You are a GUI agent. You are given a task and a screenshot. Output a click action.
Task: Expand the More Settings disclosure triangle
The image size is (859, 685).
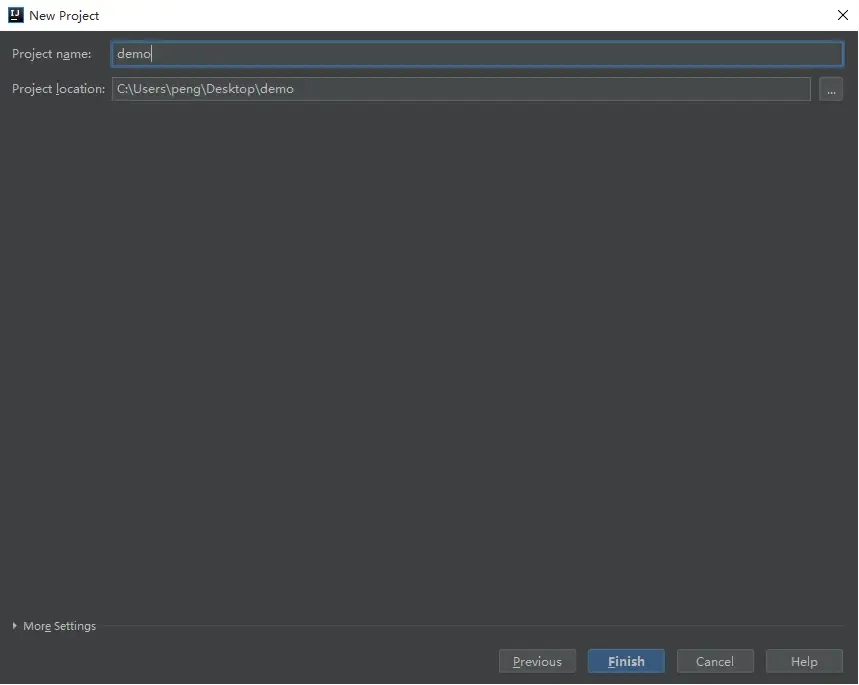click(15, 626)
